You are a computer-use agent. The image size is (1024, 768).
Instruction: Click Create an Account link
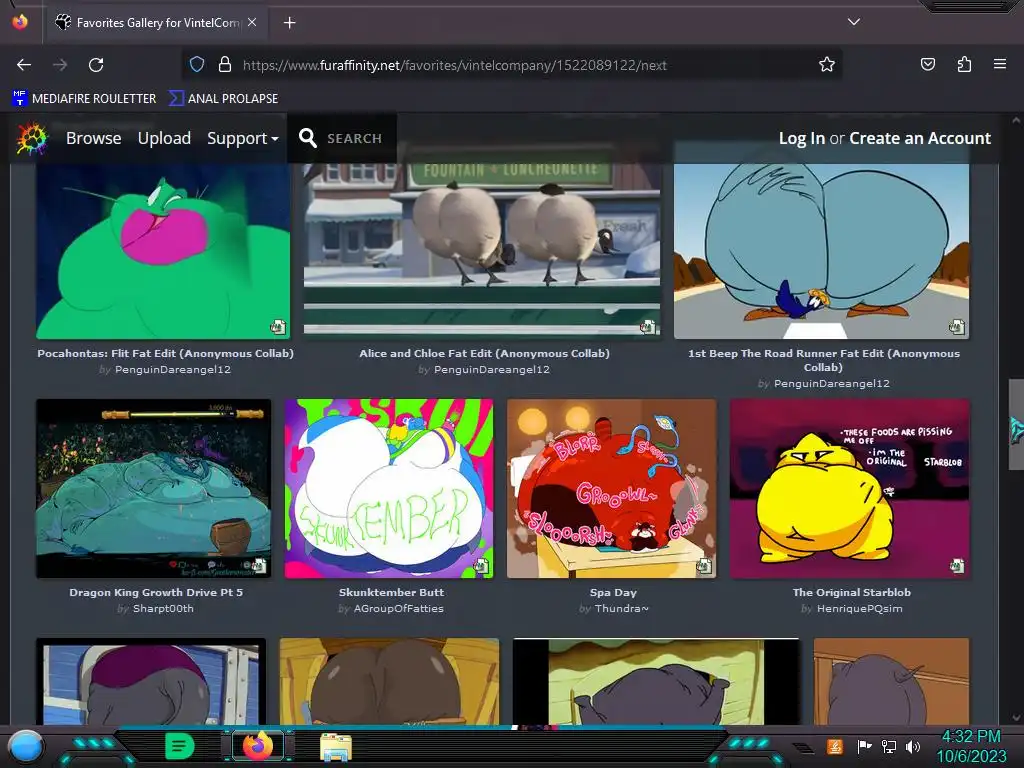tap(920, 138)
